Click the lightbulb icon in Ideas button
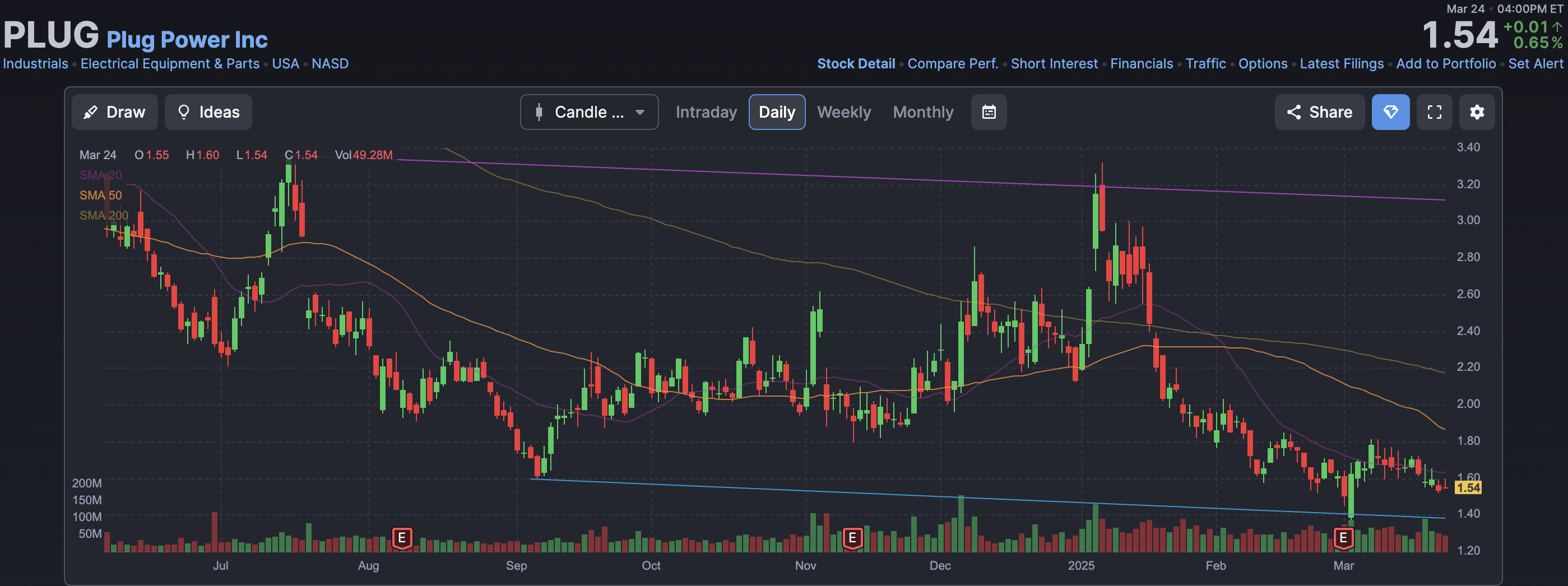 coord(183,112)
